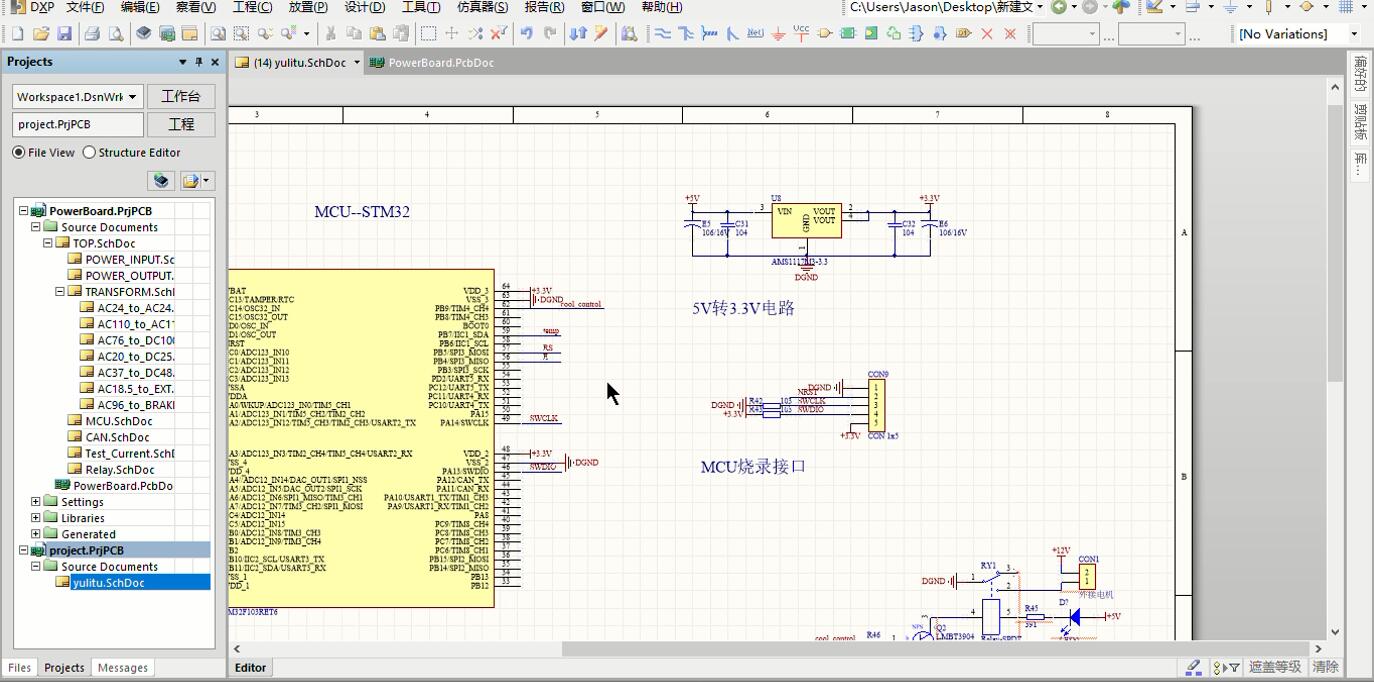Viewport: 1374px width, 682px height.
Task: Select MCU.SchDoc in the project tree
Action: (119, 421)
